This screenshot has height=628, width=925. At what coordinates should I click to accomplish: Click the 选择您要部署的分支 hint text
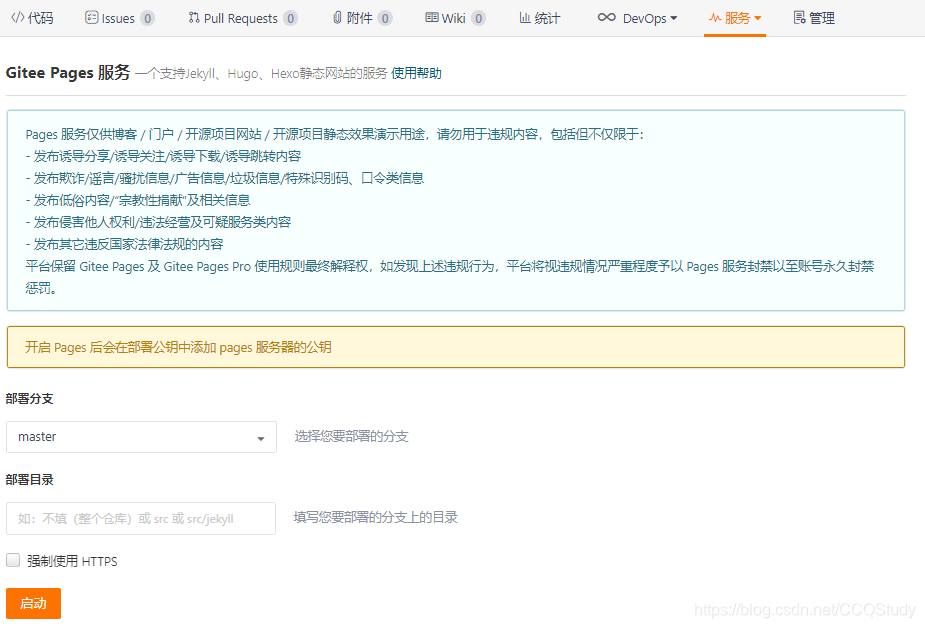point(352,436)
